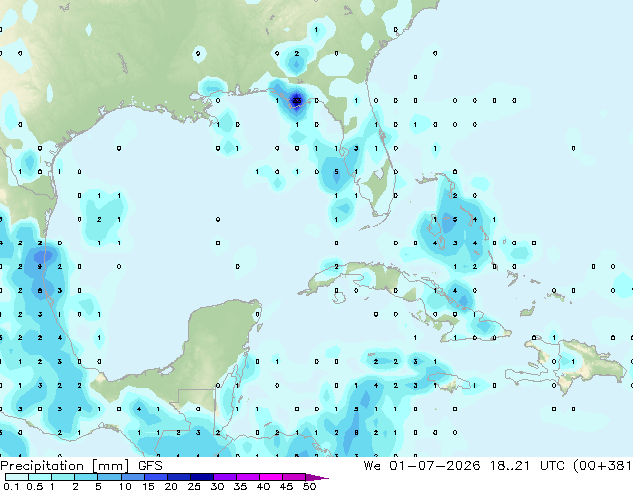
Task: Click the 45 to 50 mm legend color
Action: pyautogui.click(x=294, y=477)
